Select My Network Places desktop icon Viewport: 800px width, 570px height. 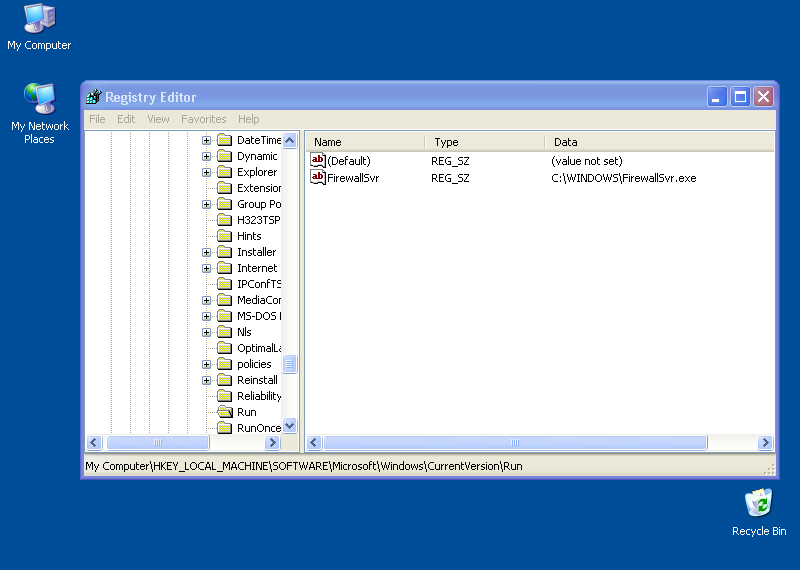tap(39, 99)
